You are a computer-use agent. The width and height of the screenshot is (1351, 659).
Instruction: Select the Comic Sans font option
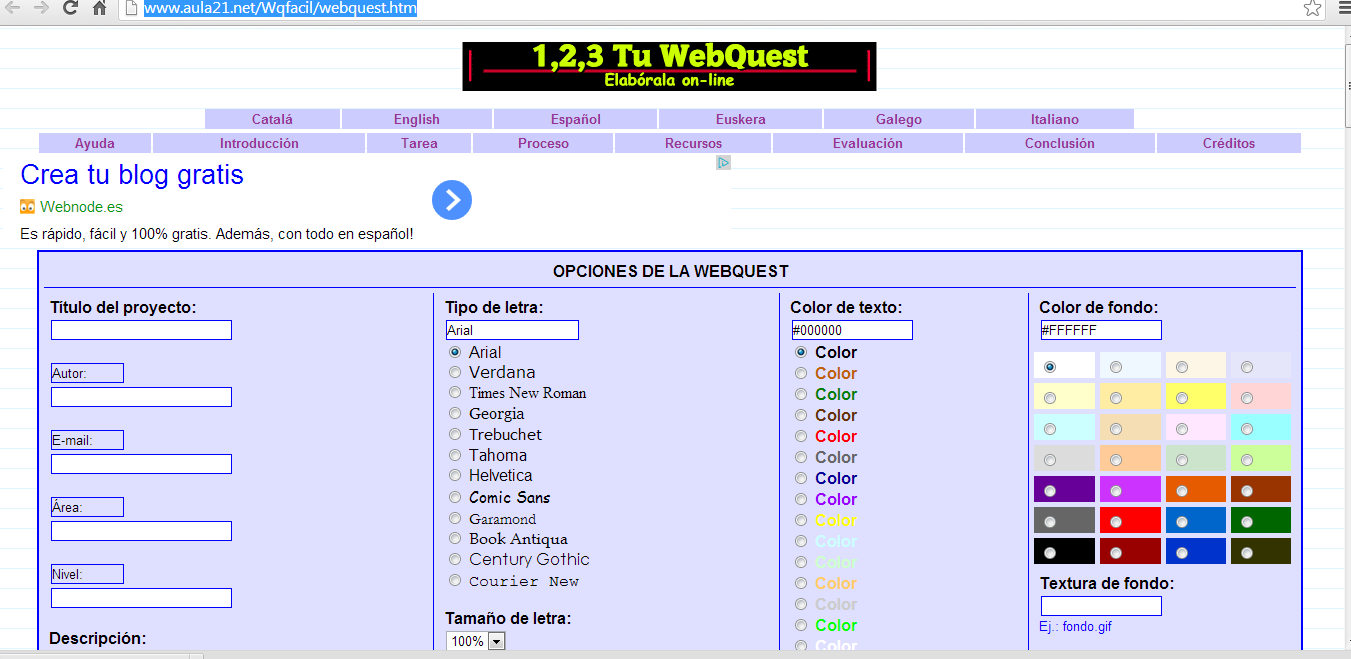[455, 497]
